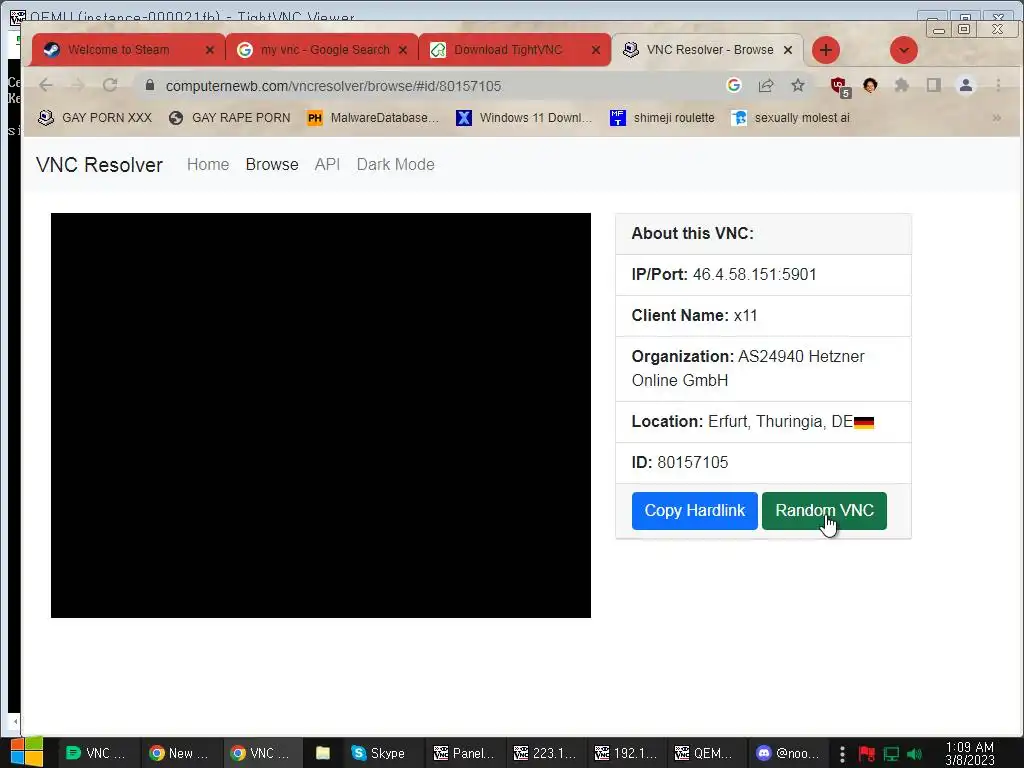This screenshot has width=1024, height=768.
Task: Open the Extensions puzzle piece icon
Action: click(902, 85)
